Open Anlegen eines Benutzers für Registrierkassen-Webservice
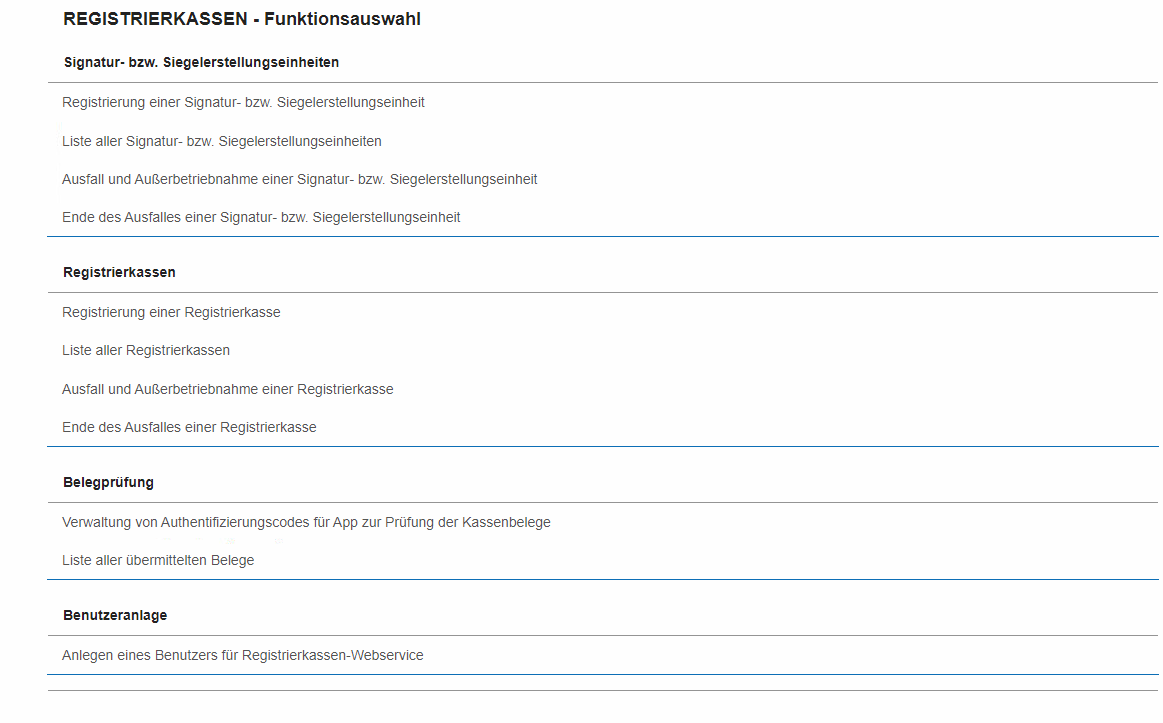This screenshot has width=1163, height=723. pos(242,655)
